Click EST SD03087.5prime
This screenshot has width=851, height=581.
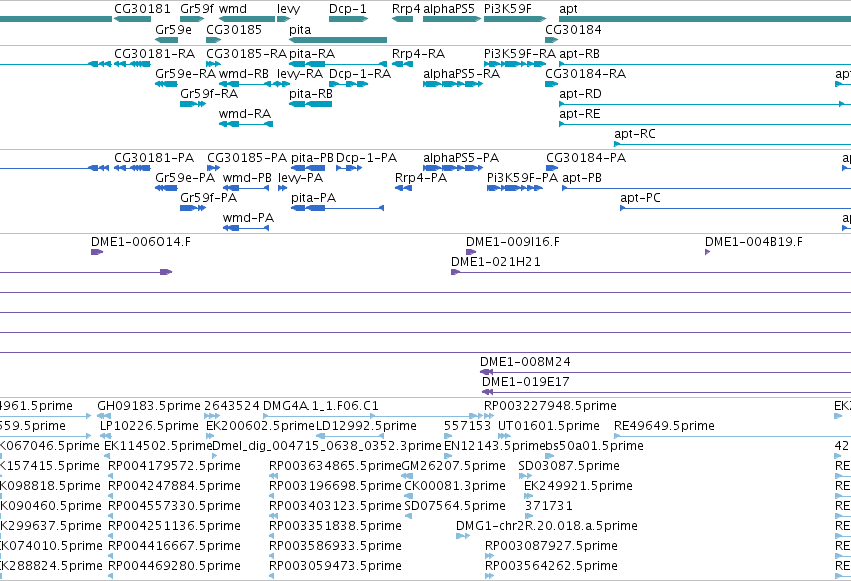click(569, 466)
